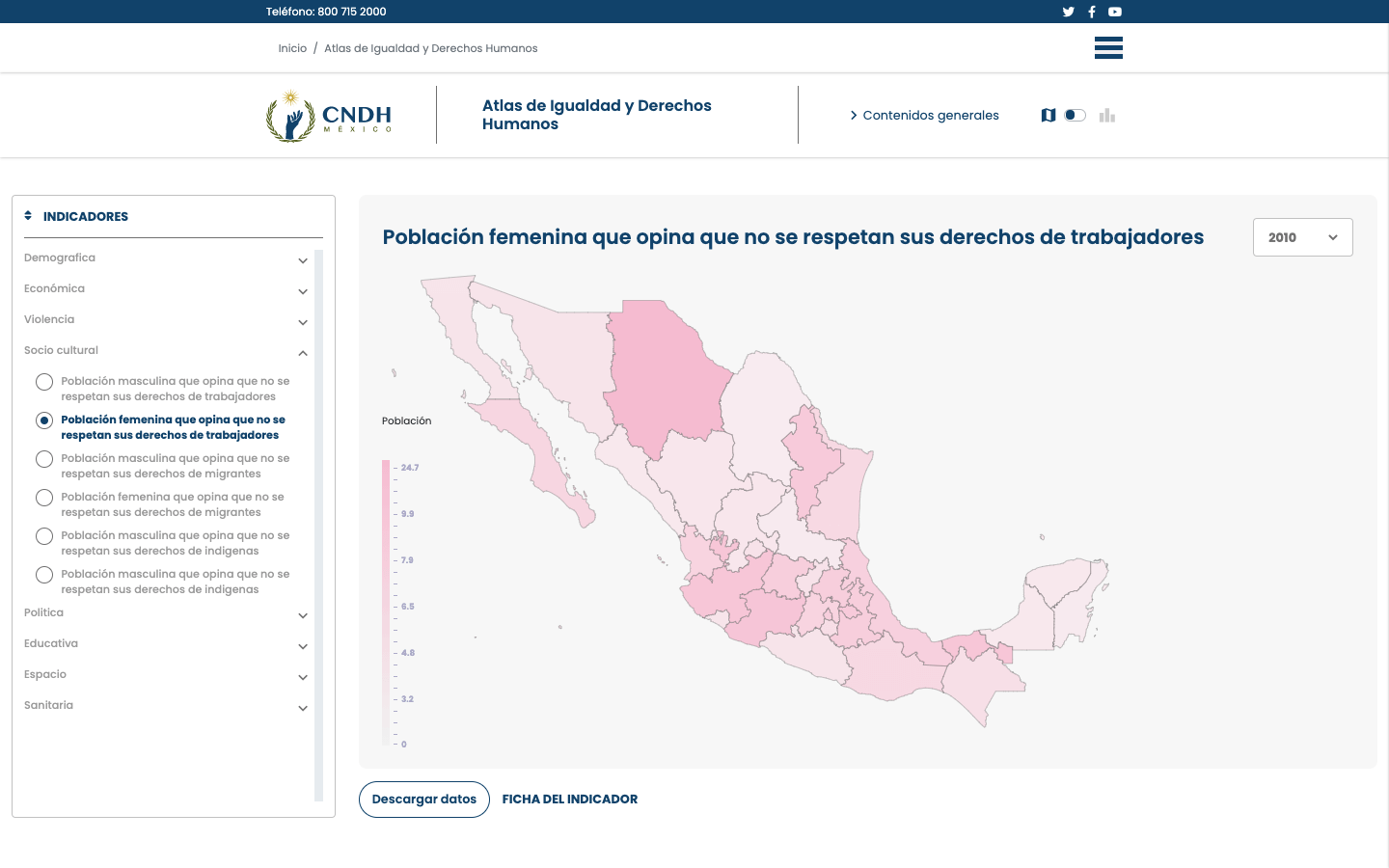The image size is (1389, 868).
Task: Open the 2010 year dropdown
Action: 1302,237
